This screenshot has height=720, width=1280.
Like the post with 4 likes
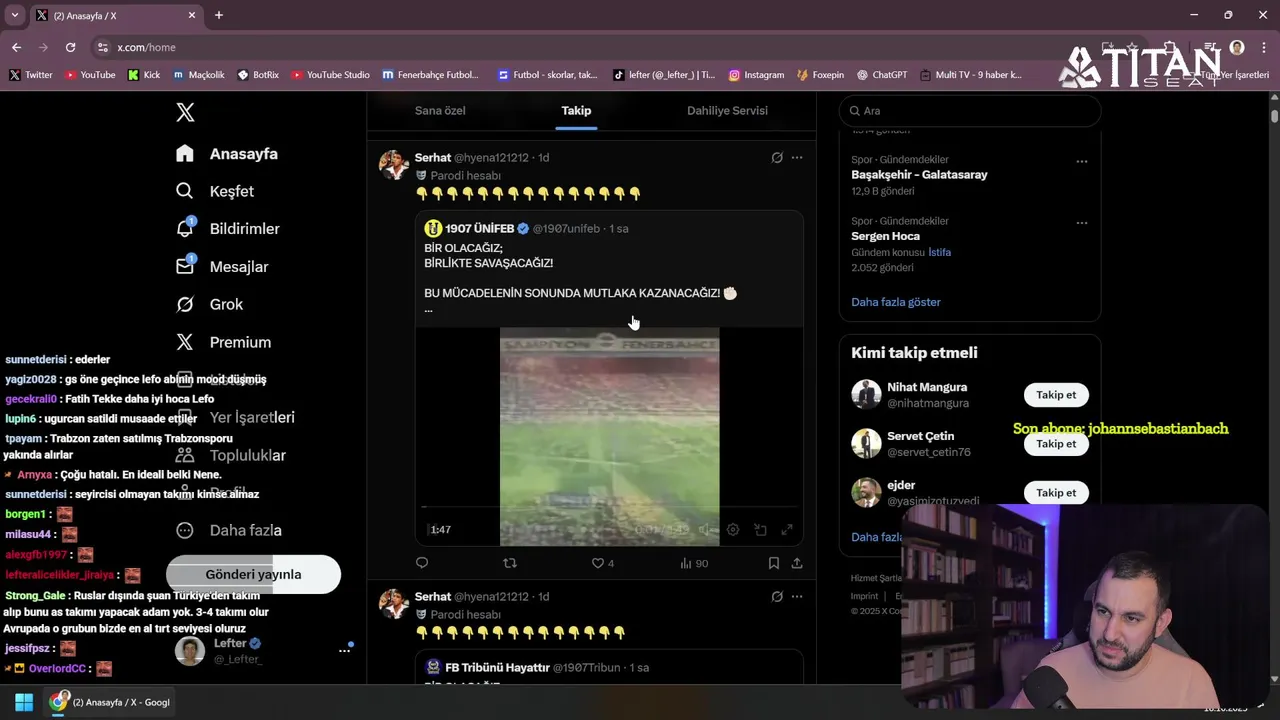point(602,563)
